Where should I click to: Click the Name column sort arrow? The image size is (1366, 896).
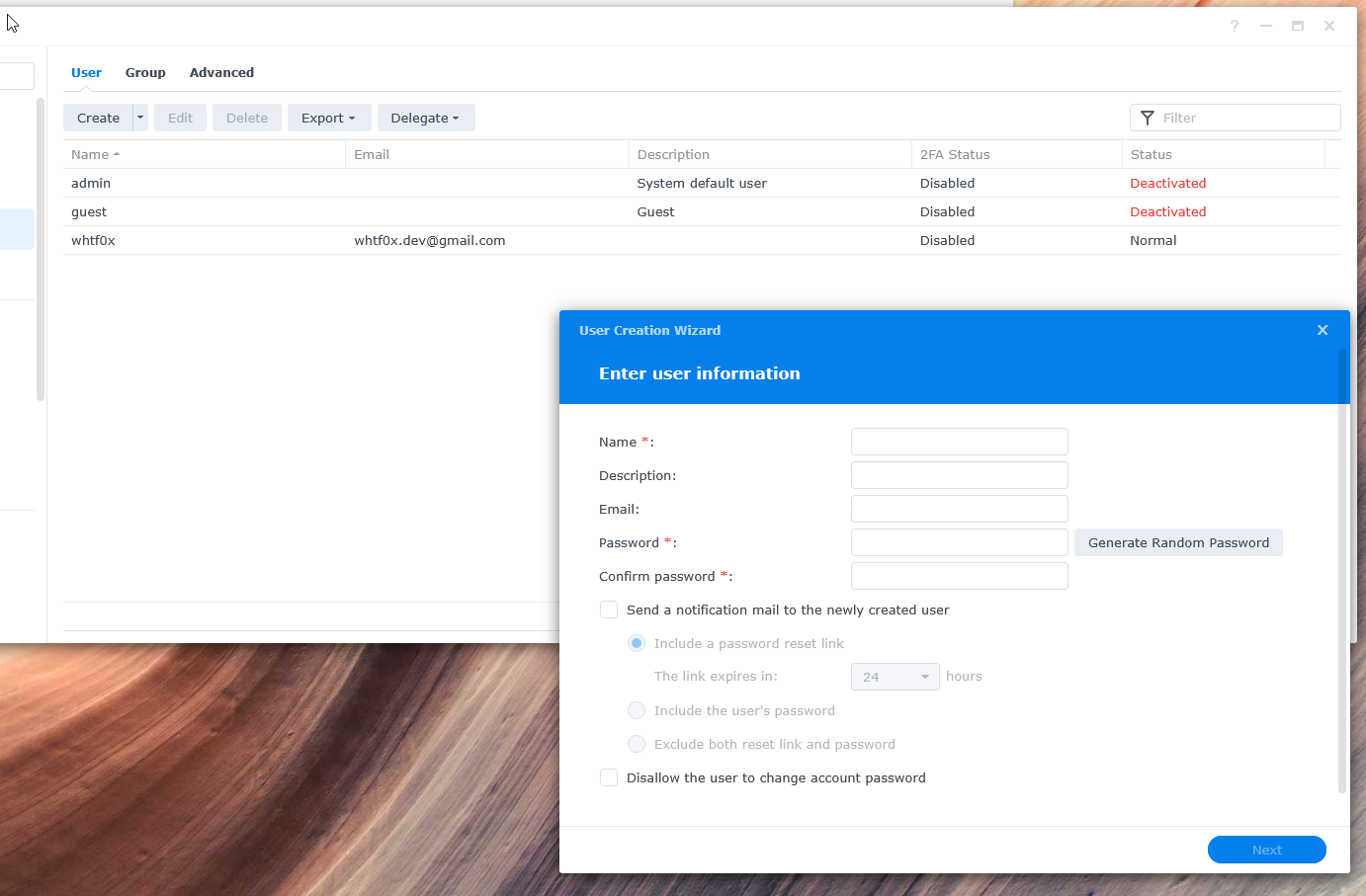[117, 155]
